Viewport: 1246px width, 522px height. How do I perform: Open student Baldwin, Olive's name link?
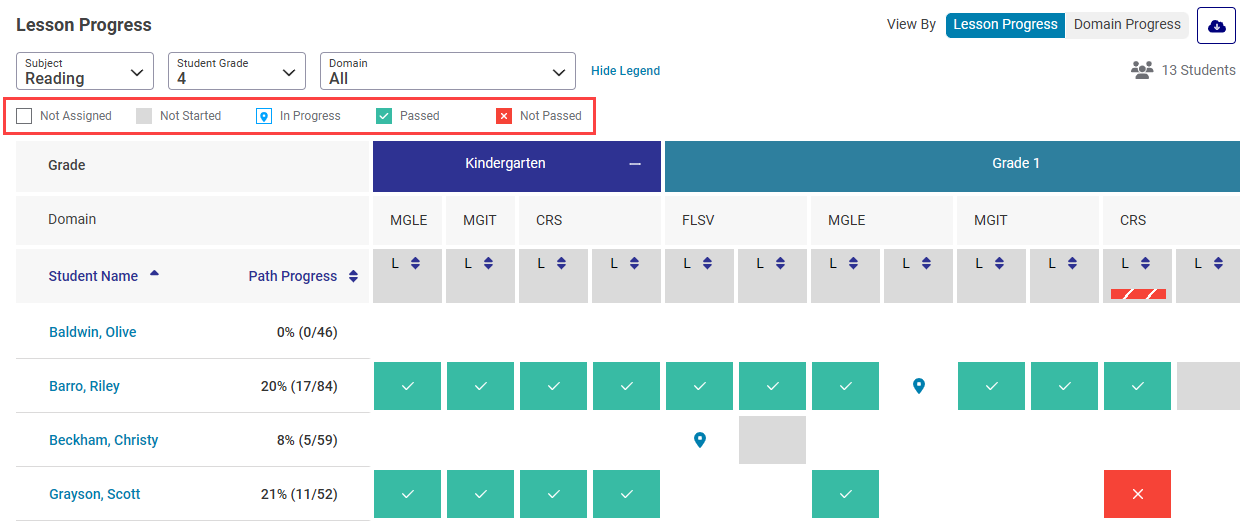coord(92,332)
